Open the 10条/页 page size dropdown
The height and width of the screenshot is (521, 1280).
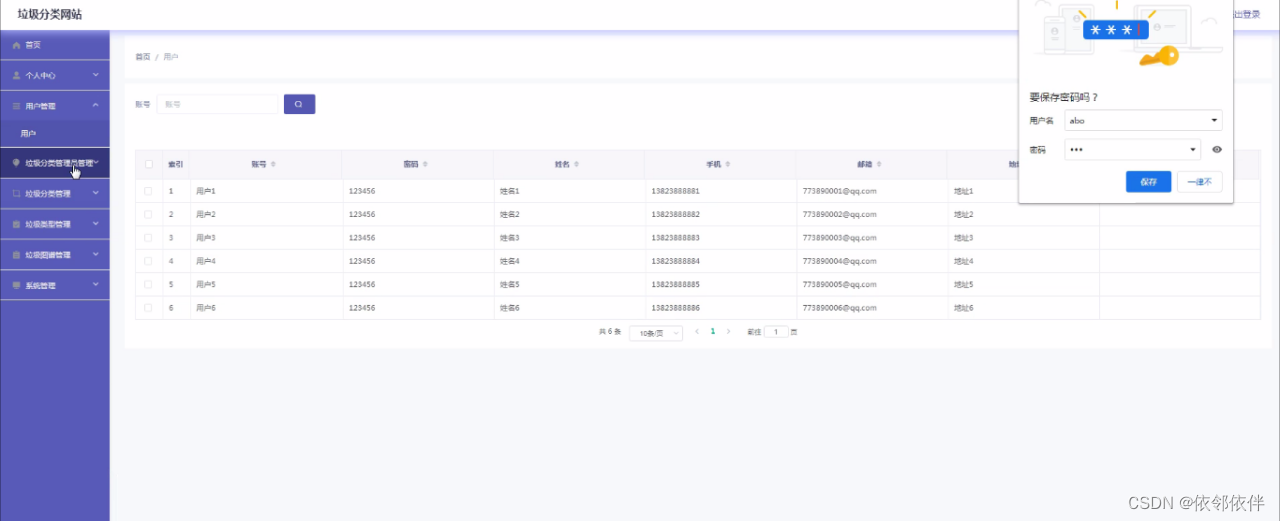656,333
